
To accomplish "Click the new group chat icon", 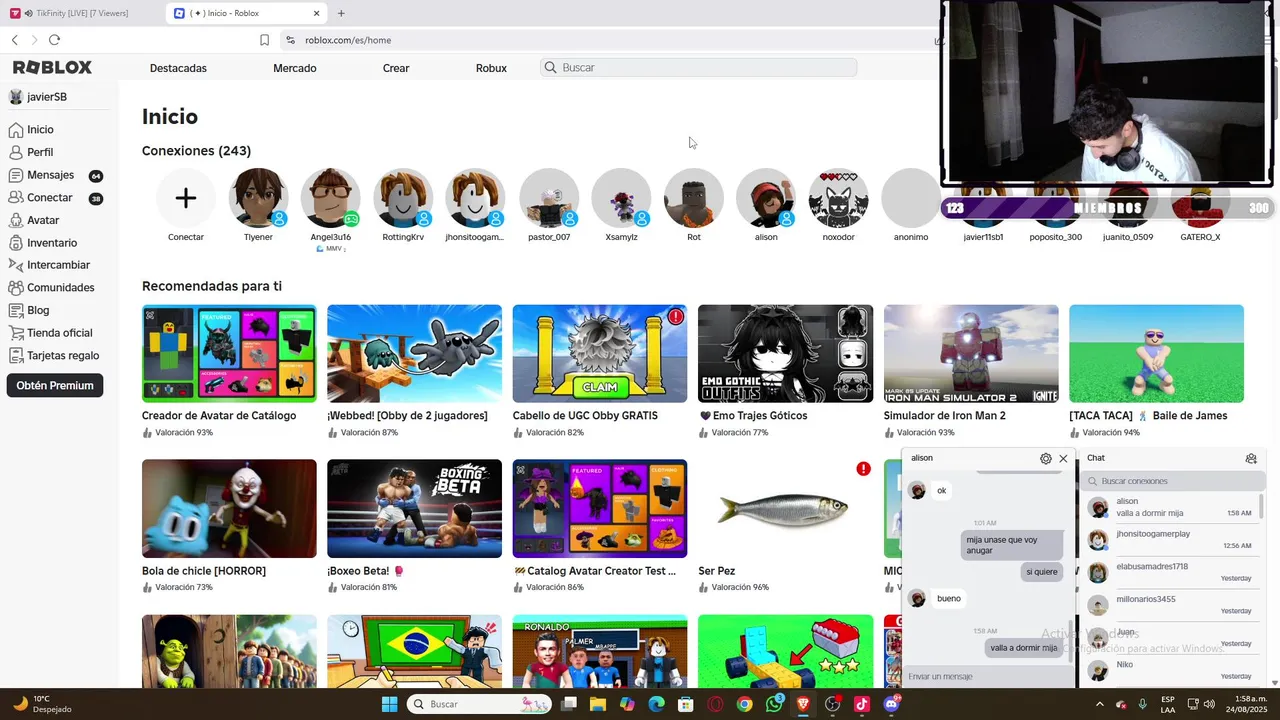I will [1251, 458].
